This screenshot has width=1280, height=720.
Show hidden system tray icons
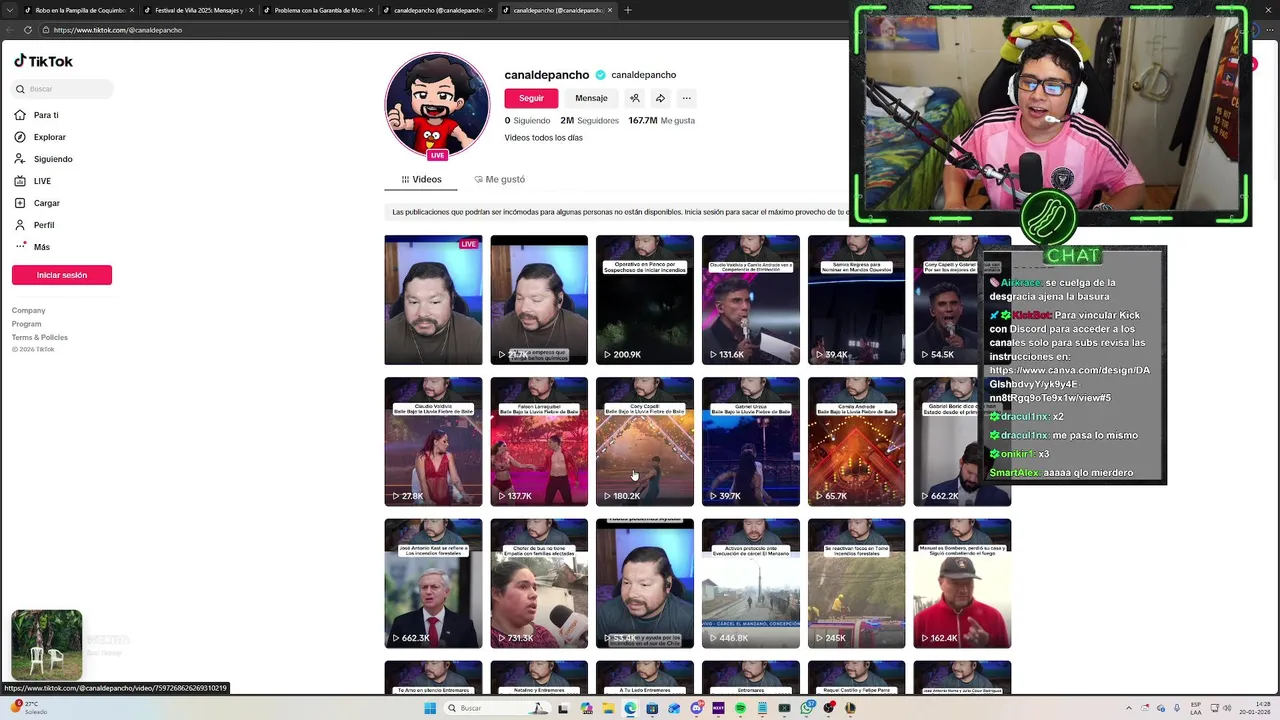[1129, 708]
